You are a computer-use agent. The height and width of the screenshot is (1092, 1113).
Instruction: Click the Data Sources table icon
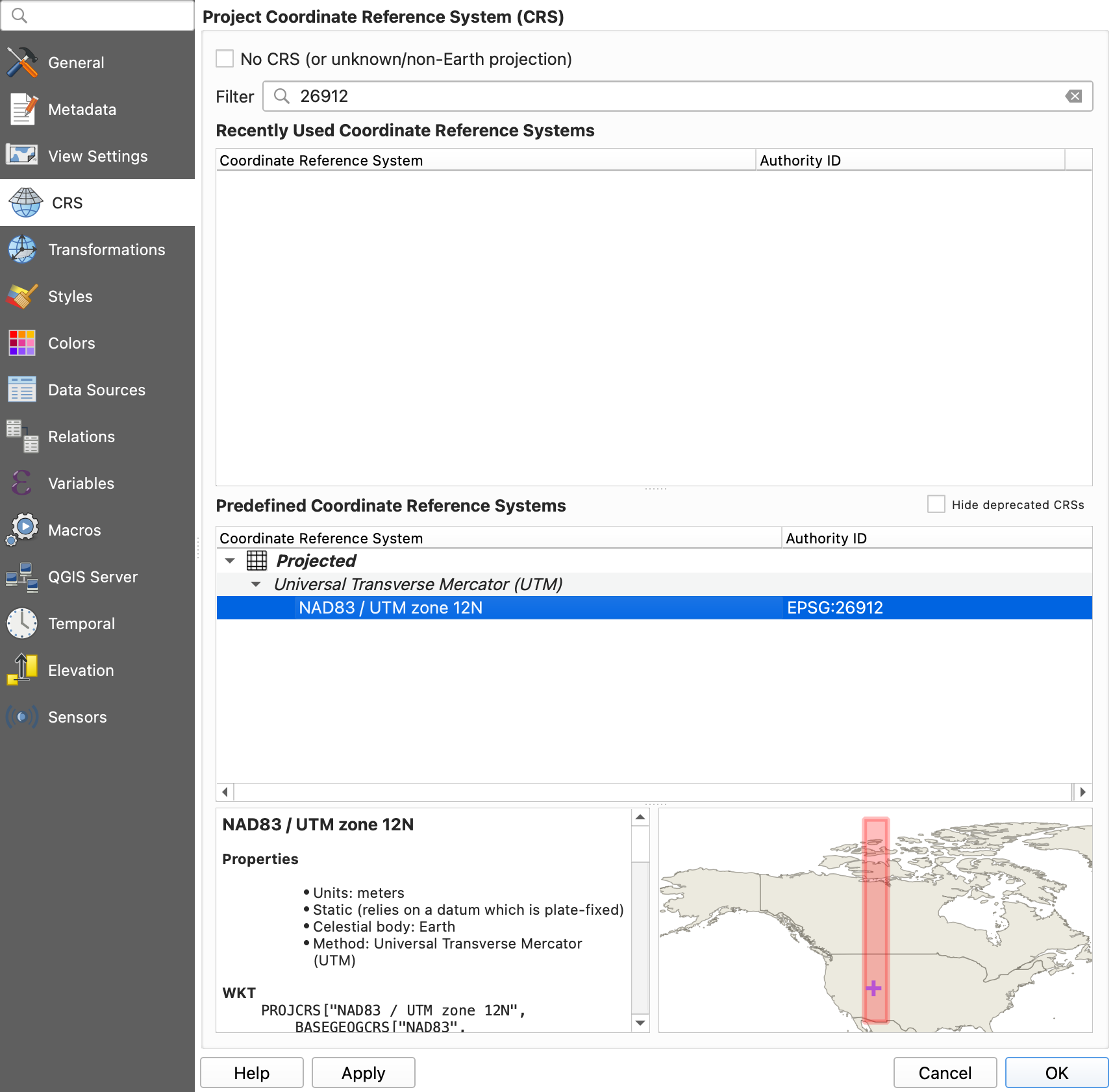(22, 390)
